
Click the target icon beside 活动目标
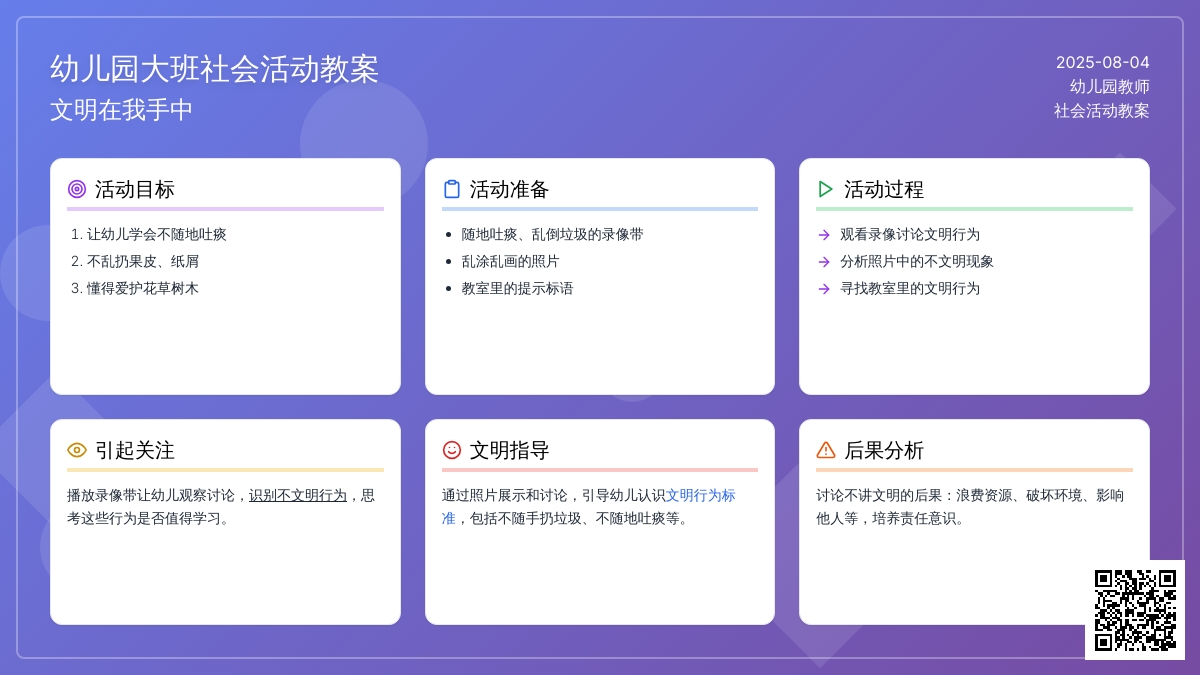coord(77,189)
